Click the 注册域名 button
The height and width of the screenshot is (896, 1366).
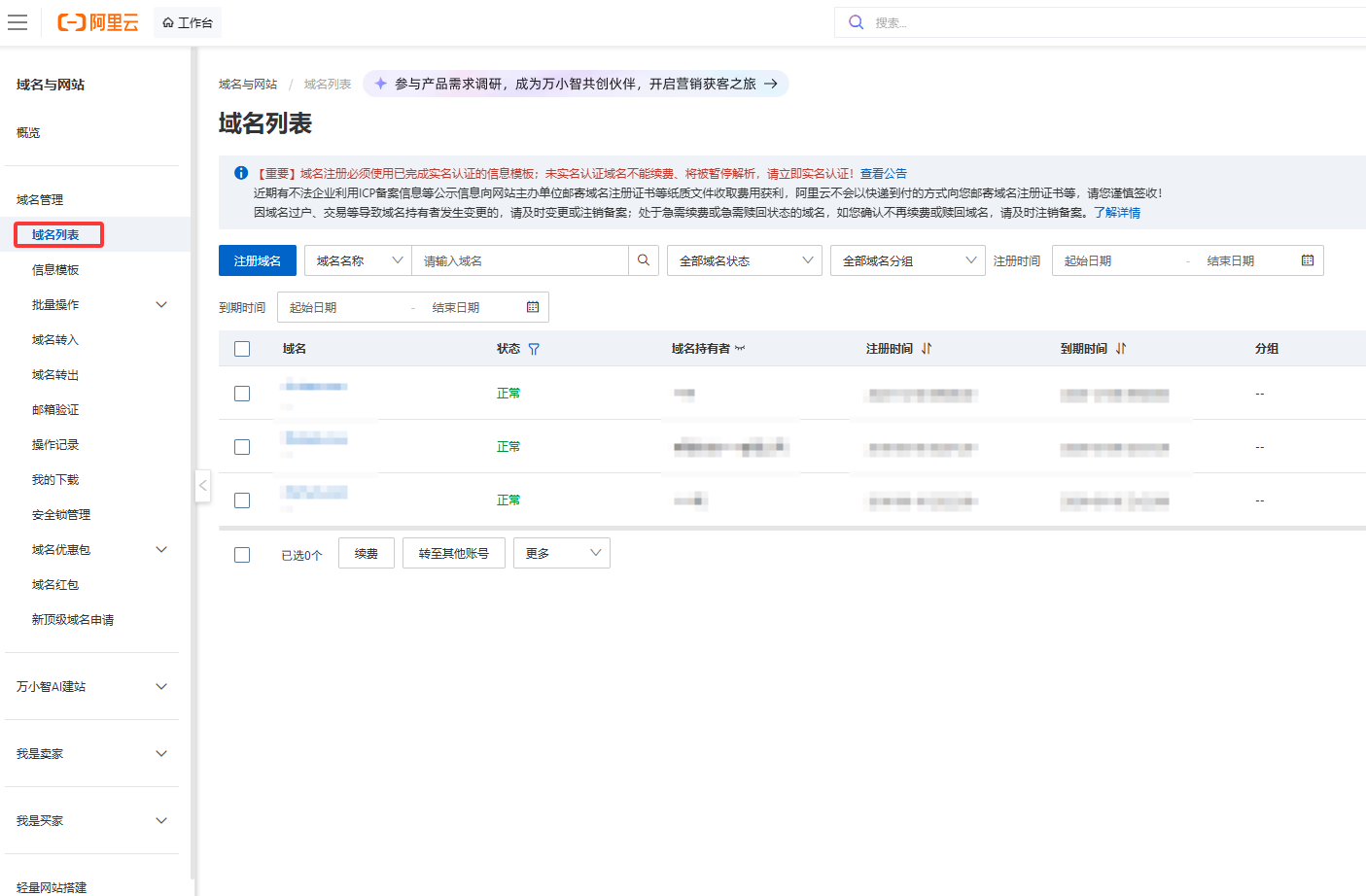coord(257,260)
